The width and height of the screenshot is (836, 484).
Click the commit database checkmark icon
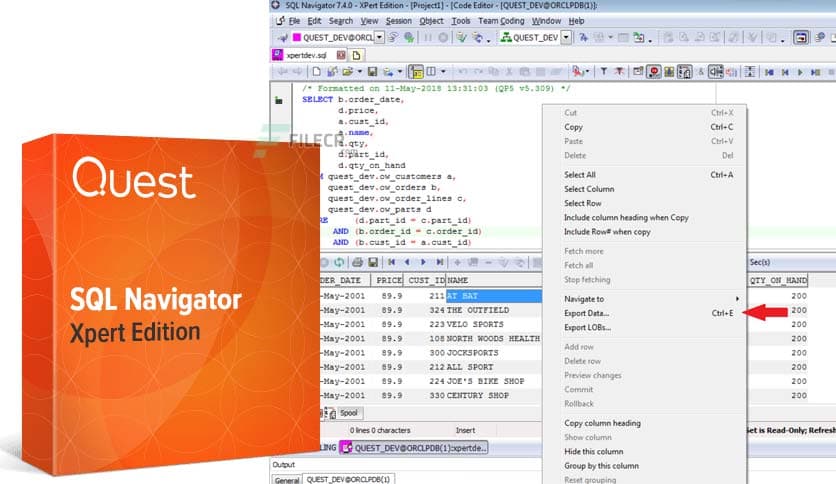pos(462,37)
